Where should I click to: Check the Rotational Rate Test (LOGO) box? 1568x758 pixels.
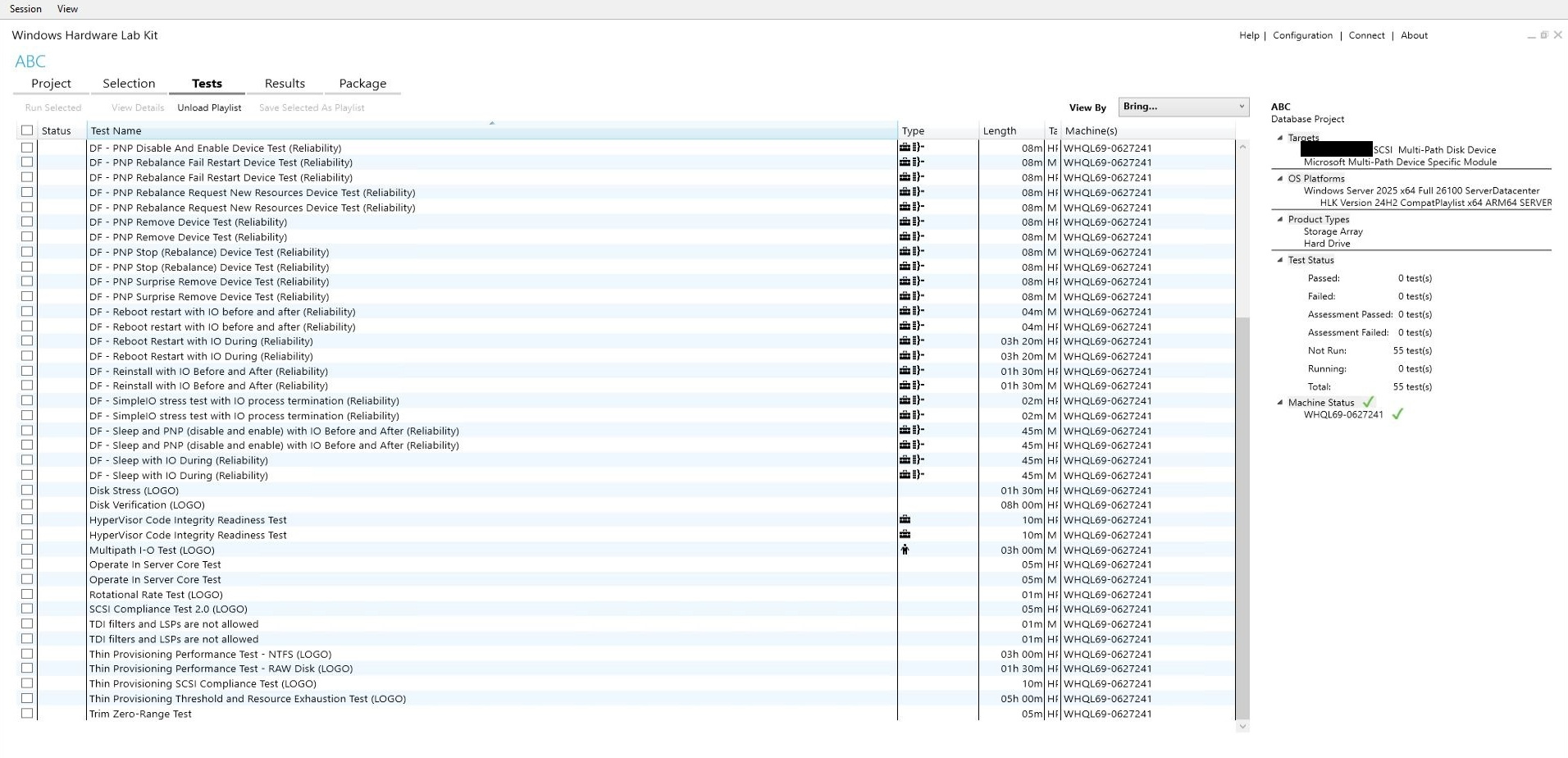click(x=27, y=594)
